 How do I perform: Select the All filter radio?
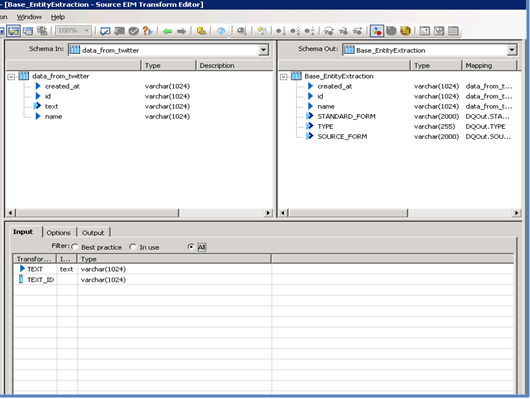click(x=191, y=247)
